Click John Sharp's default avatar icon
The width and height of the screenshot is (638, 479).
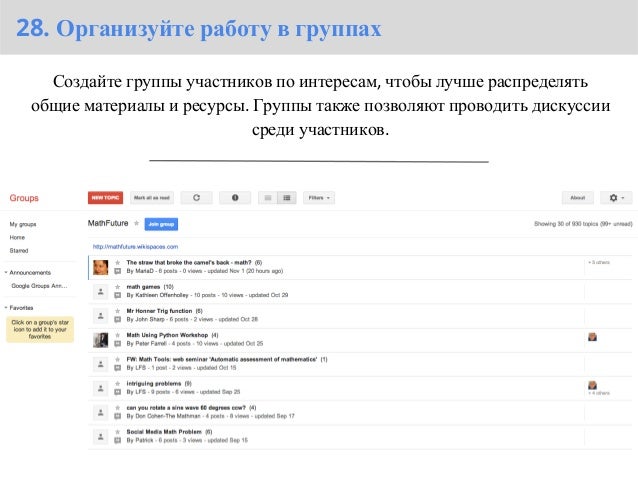point(101,316)
